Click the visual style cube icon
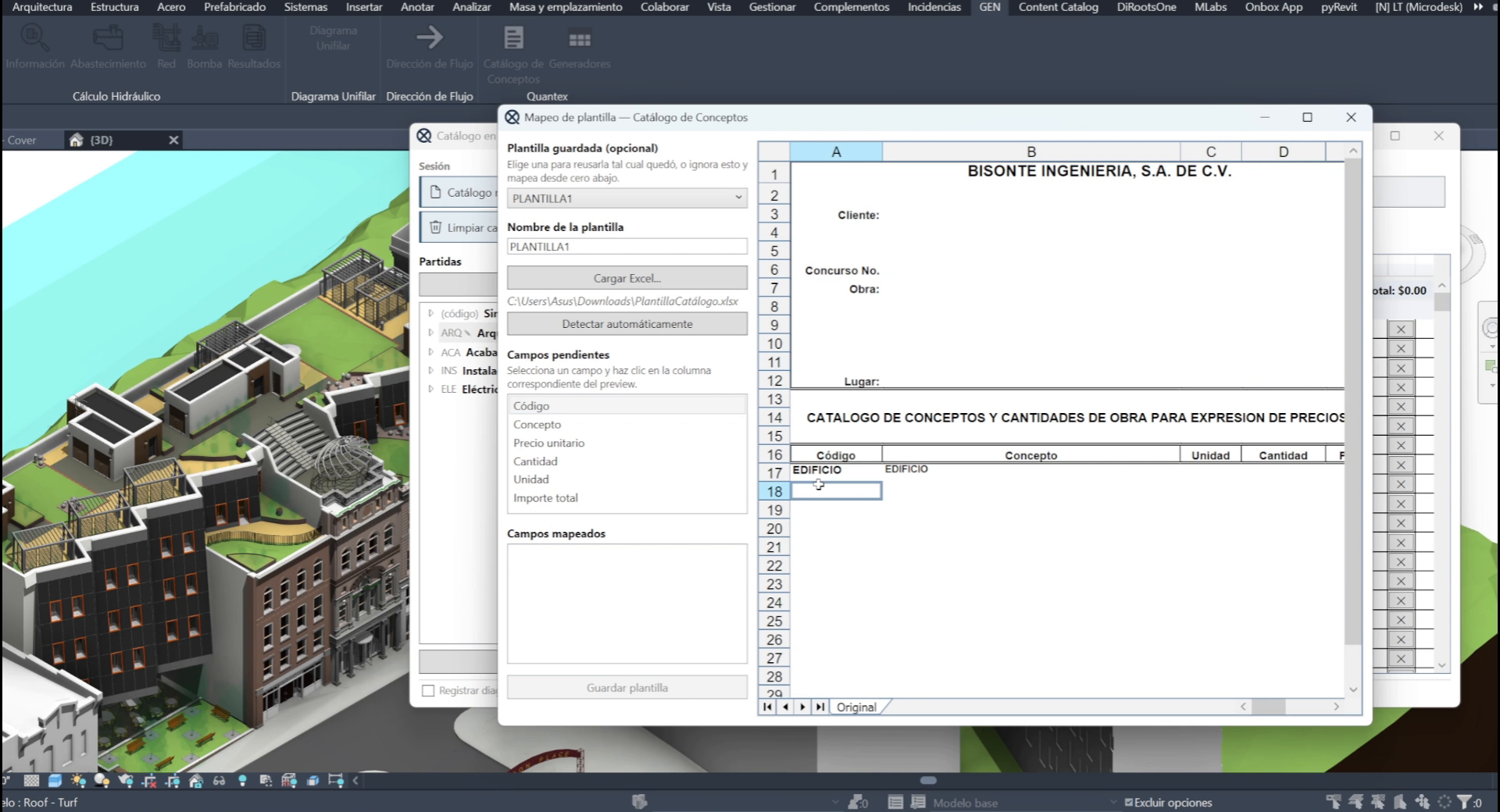The height and width of the screenshot is (812, 1500). tap(55, 780)
